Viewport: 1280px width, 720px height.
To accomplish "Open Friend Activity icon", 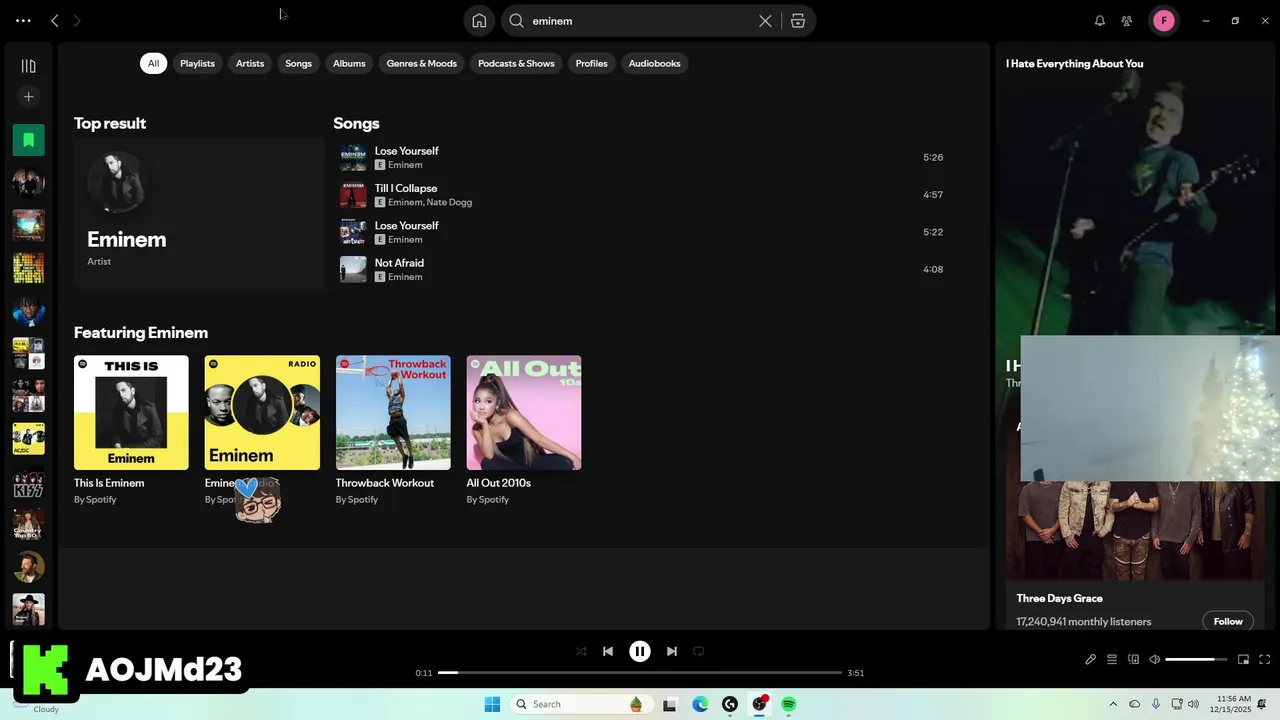I will 1127,20.
